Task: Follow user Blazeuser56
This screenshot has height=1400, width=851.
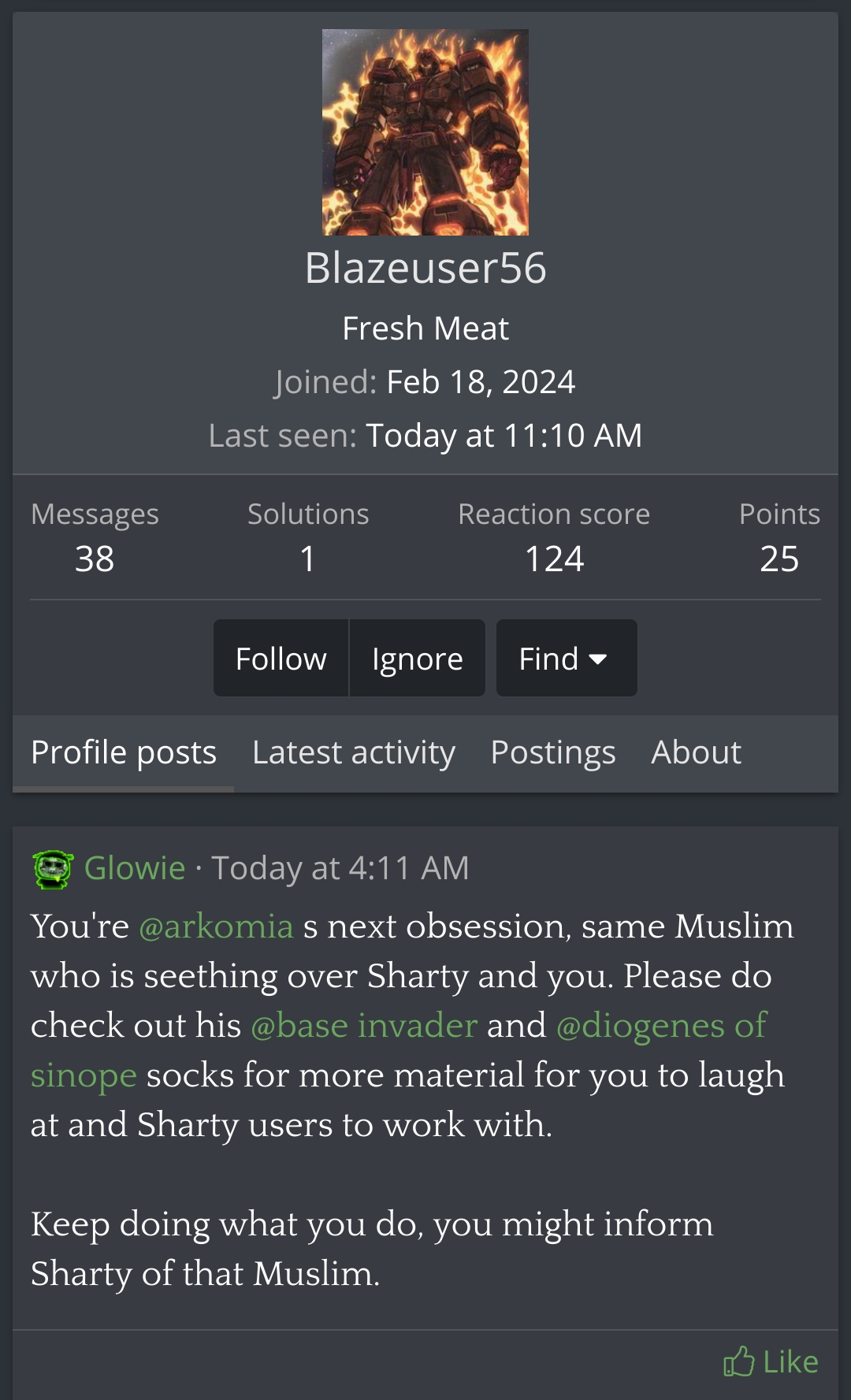Action: pos(281,658)
